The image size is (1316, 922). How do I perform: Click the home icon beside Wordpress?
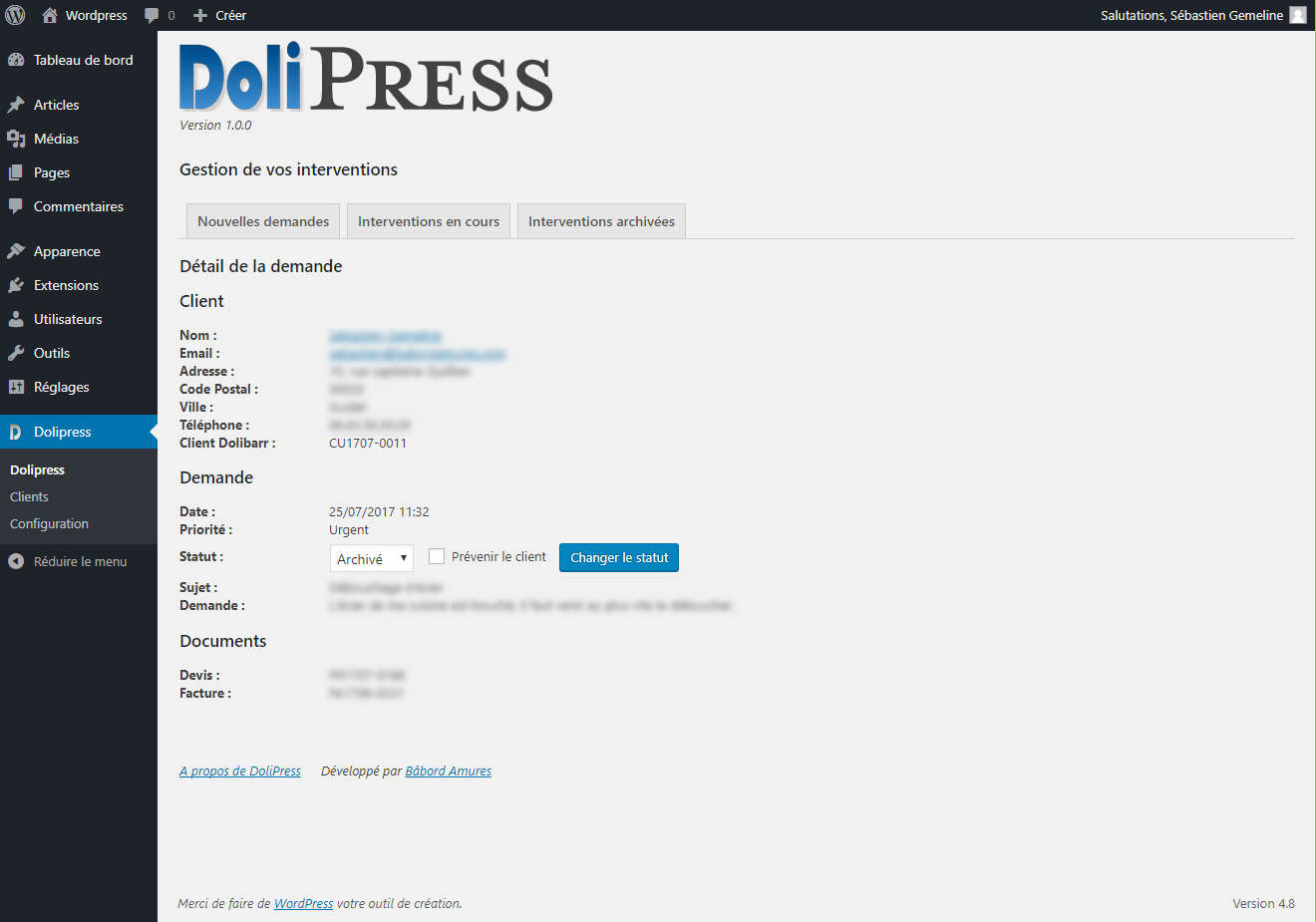click(x=50, y=15)
